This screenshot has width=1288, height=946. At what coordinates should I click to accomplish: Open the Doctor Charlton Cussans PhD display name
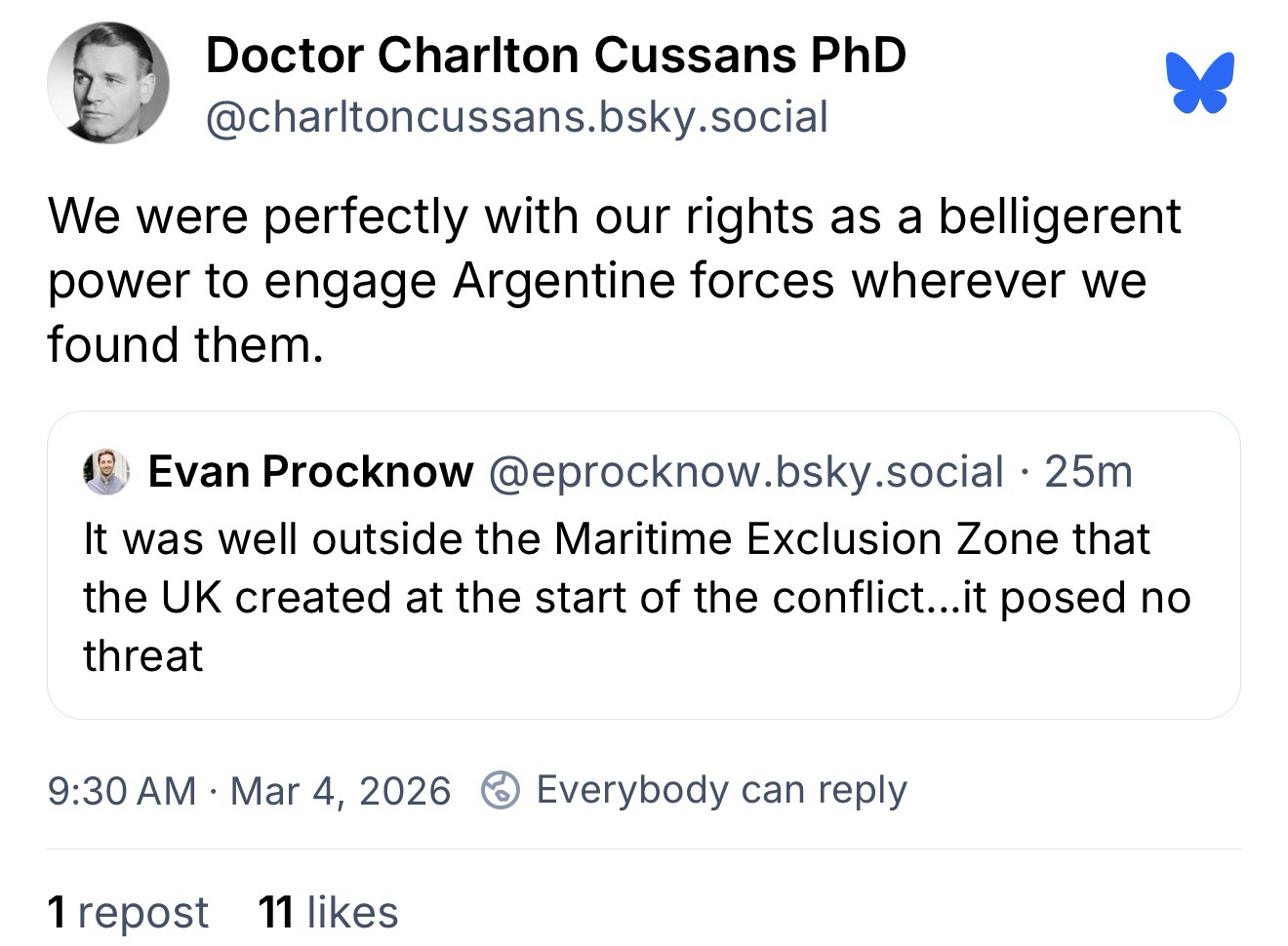pyautogui.click(x=555, y=55)
